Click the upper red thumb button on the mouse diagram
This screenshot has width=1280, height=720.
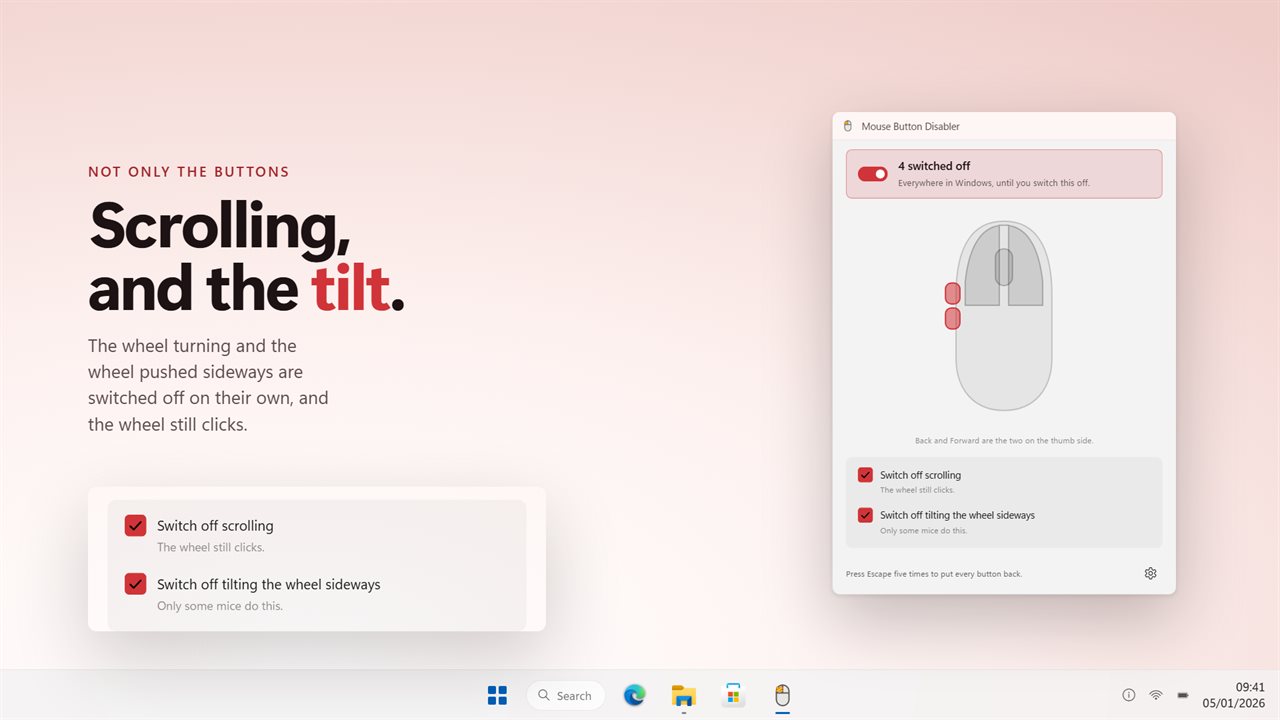[x=953, y=293]
